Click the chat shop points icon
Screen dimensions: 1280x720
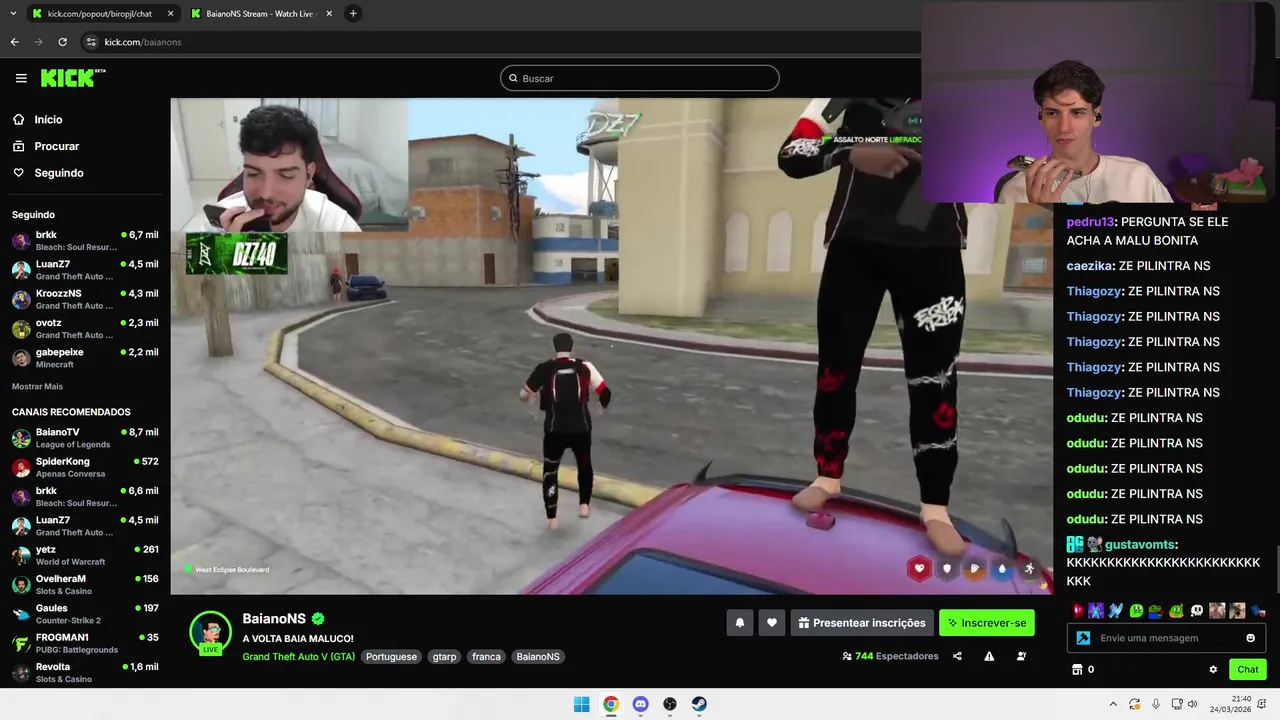[1077, 670]
